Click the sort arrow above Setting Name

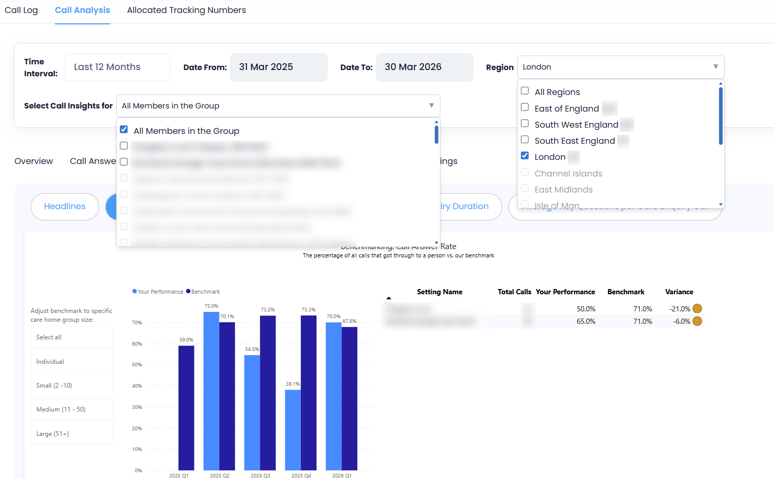click(388, 298)
